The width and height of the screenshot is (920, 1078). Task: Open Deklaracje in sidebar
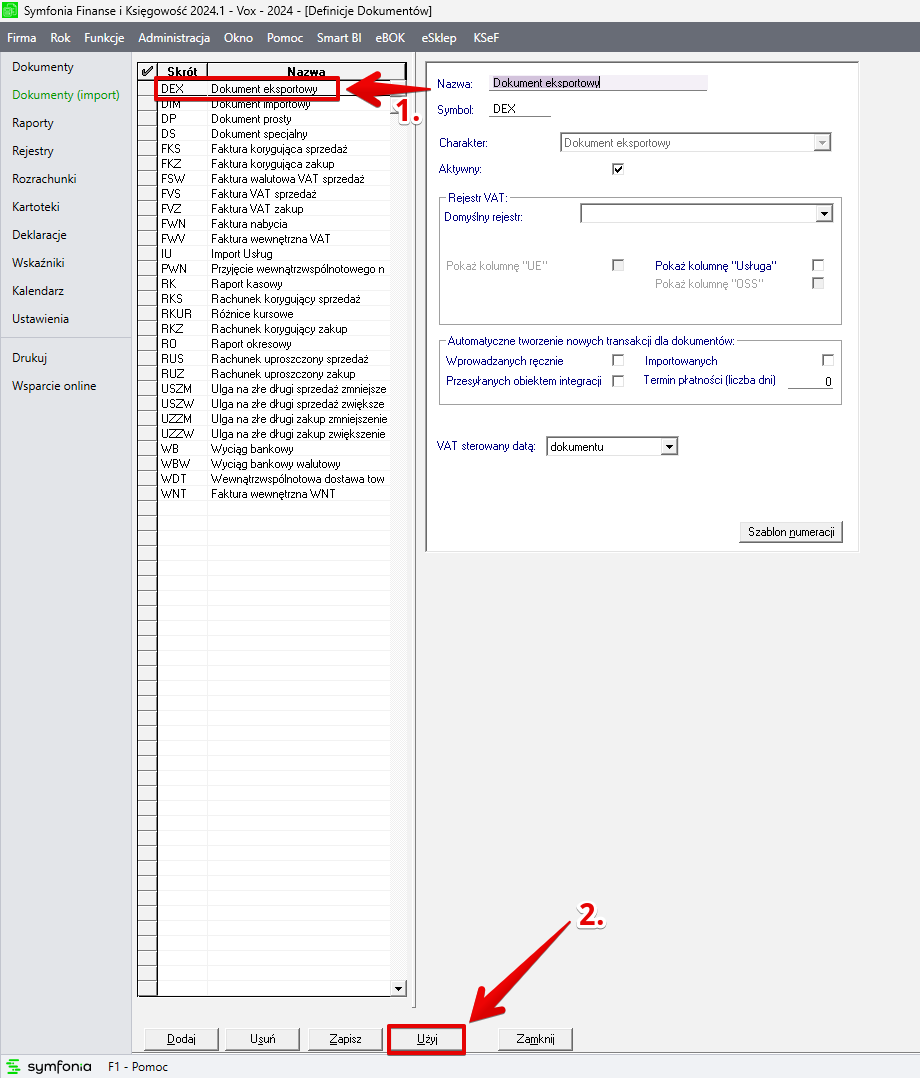39,234
